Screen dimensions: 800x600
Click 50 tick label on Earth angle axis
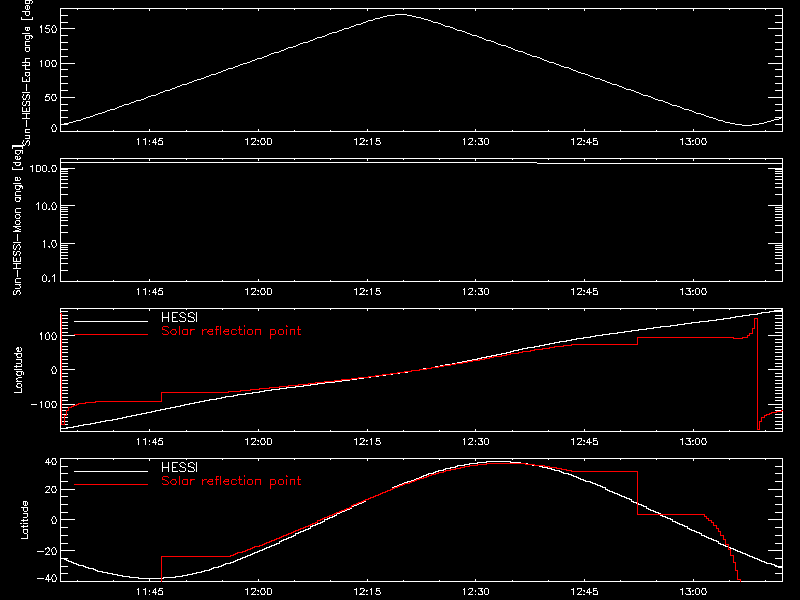51,97
